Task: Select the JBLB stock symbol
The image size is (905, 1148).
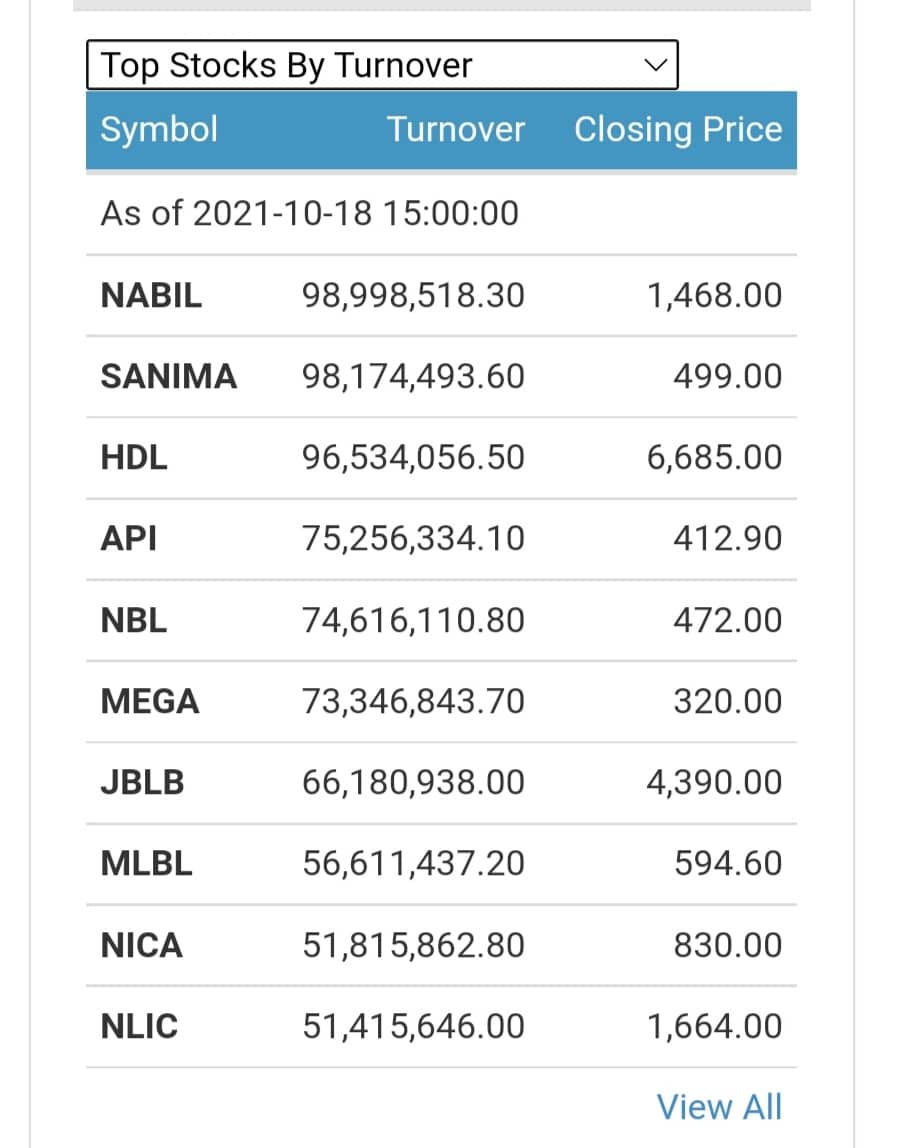Action: [x=143, y=783]
